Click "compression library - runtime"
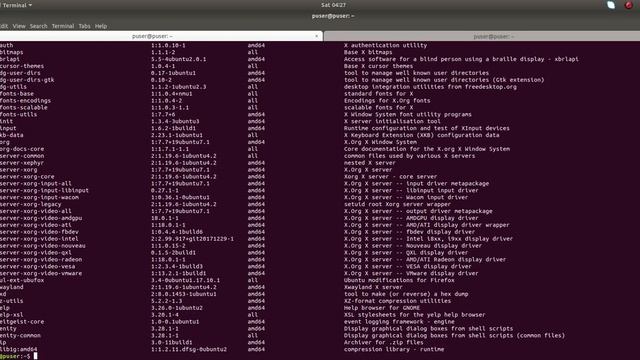 pos(394,349)
